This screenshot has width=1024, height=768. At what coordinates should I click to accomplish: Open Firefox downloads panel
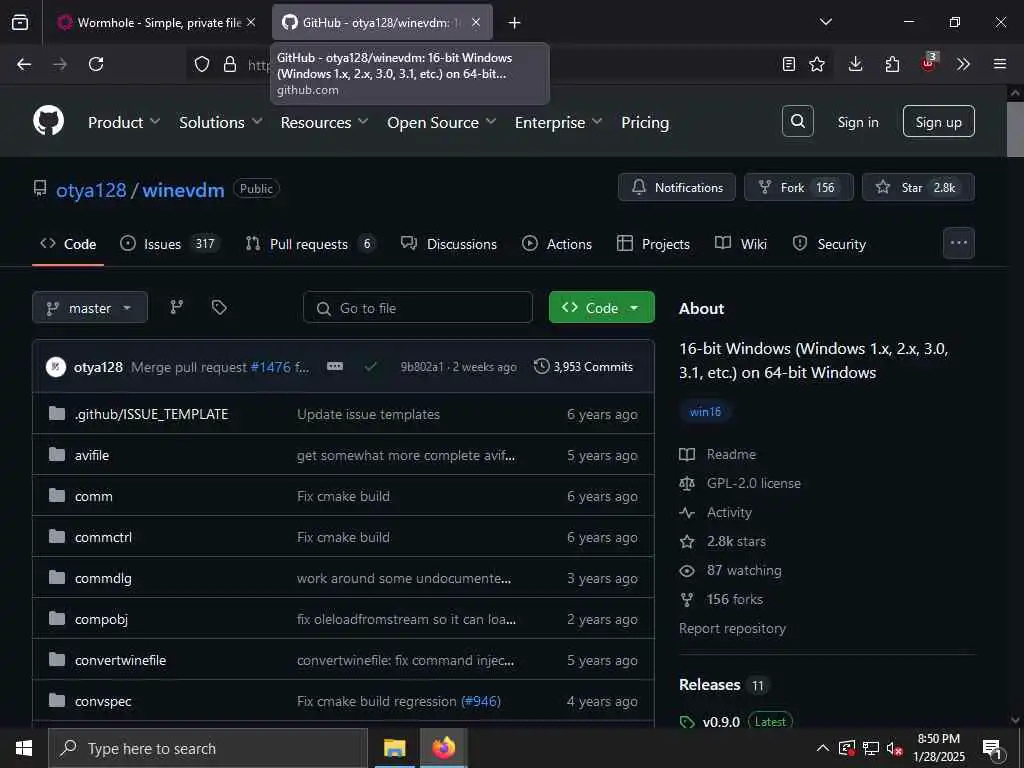[856, 64]
